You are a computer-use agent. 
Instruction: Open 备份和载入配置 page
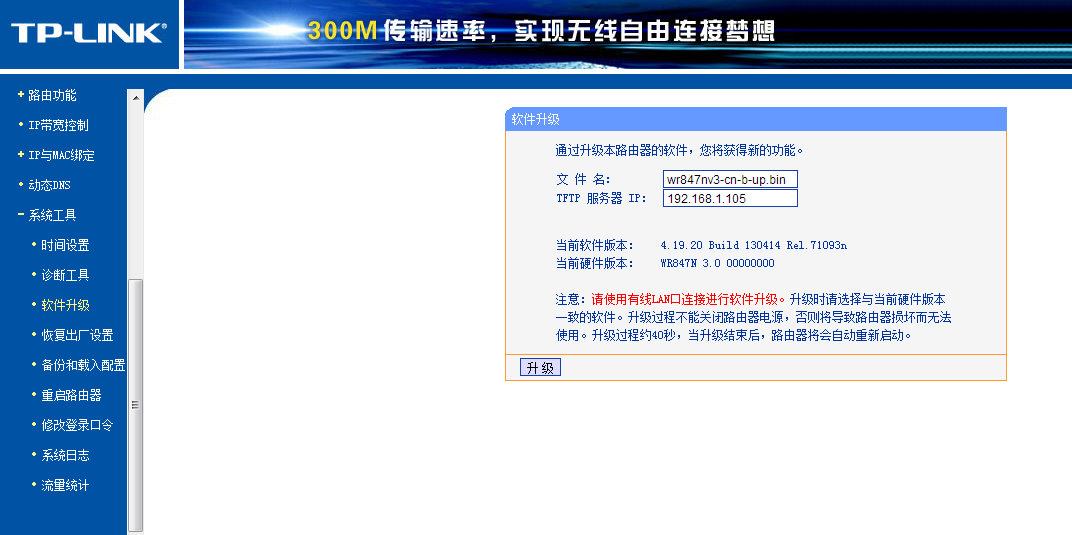click(83, 366)
